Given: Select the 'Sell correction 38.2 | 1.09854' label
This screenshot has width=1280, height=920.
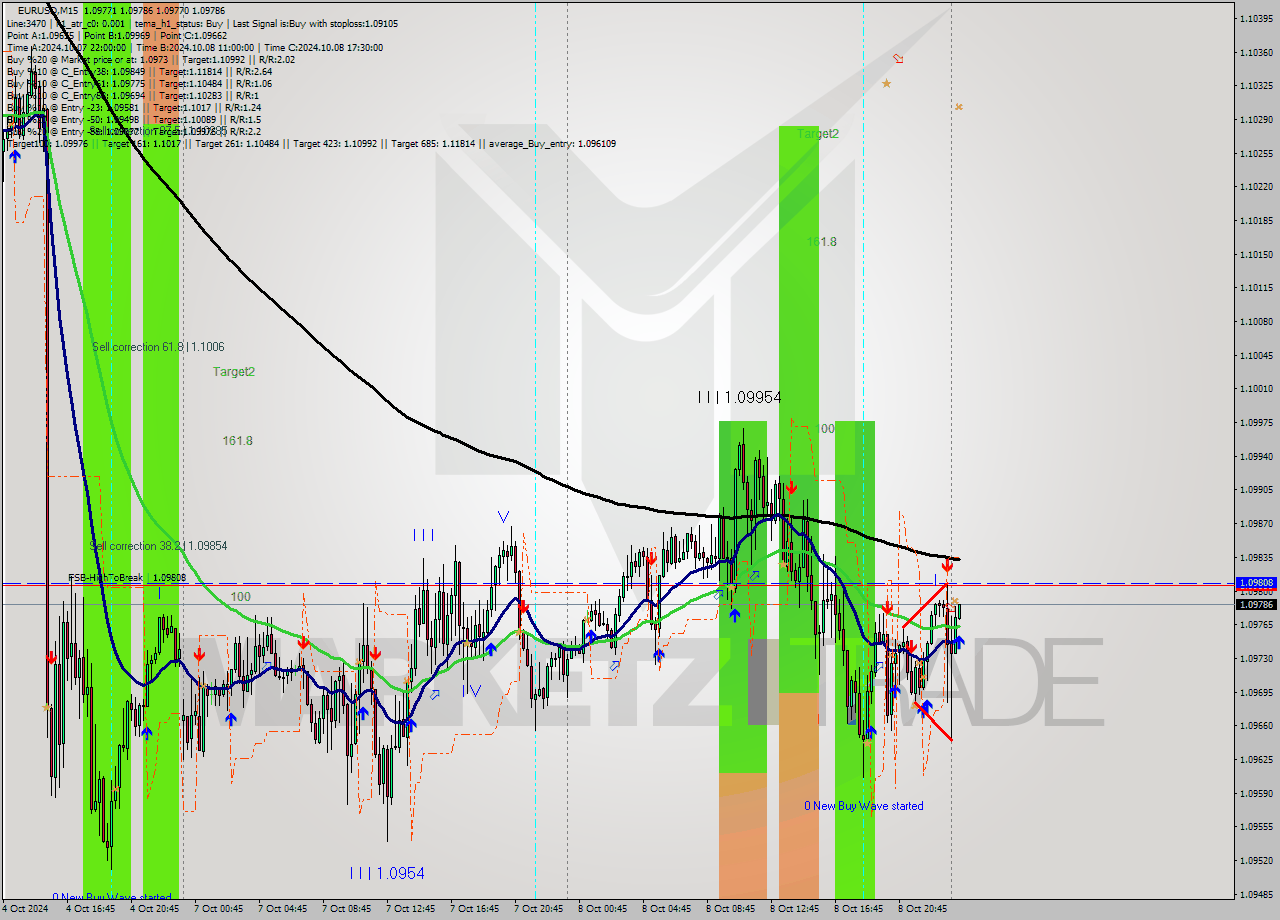Looking at the screenshot, I should coord(159,546).
